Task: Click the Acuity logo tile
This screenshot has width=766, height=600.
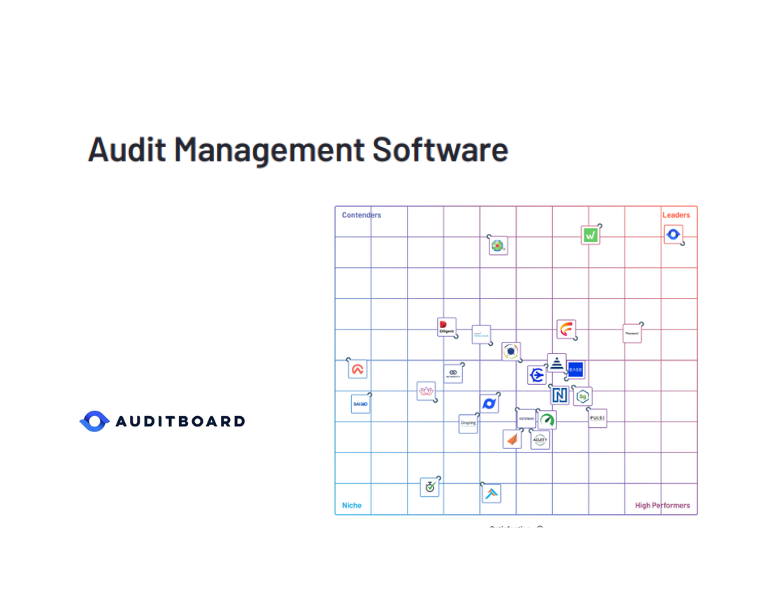Action: (x=539, y=439)
